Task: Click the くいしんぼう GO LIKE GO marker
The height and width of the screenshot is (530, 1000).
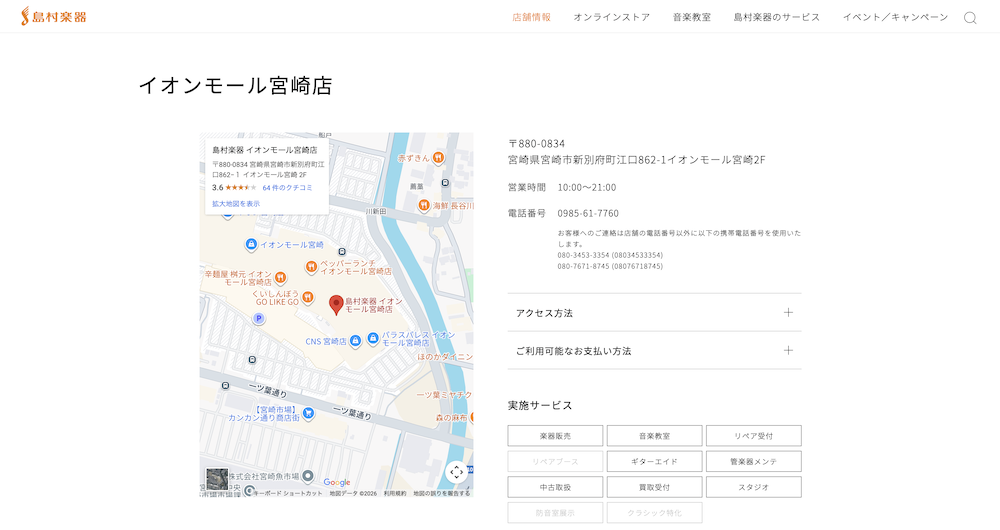Action: [x=307, y=297]
